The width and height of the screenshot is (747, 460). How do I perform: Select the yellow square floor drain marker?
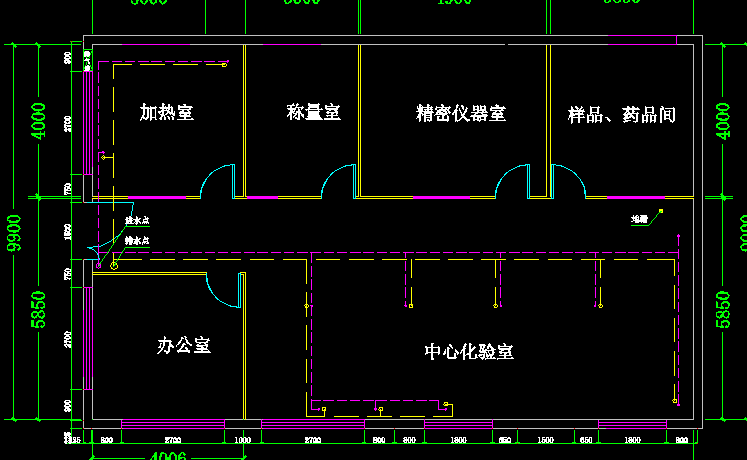661,211
